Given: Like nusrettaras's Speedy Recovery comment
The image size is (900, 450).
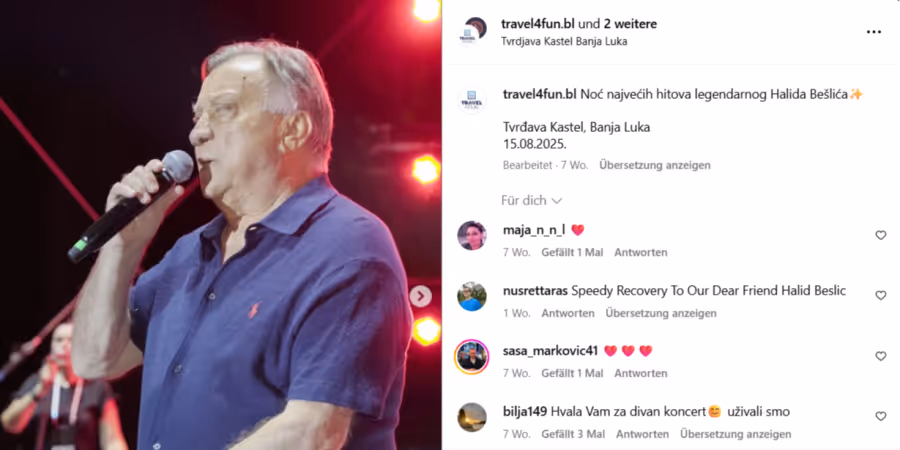Looking at the screenshot, I should coord(880,295).
